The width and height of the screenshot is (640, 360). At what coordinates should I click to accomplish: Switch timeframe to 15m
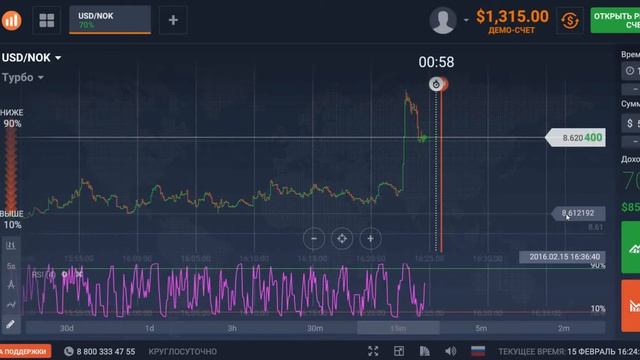tap(398, 328)
